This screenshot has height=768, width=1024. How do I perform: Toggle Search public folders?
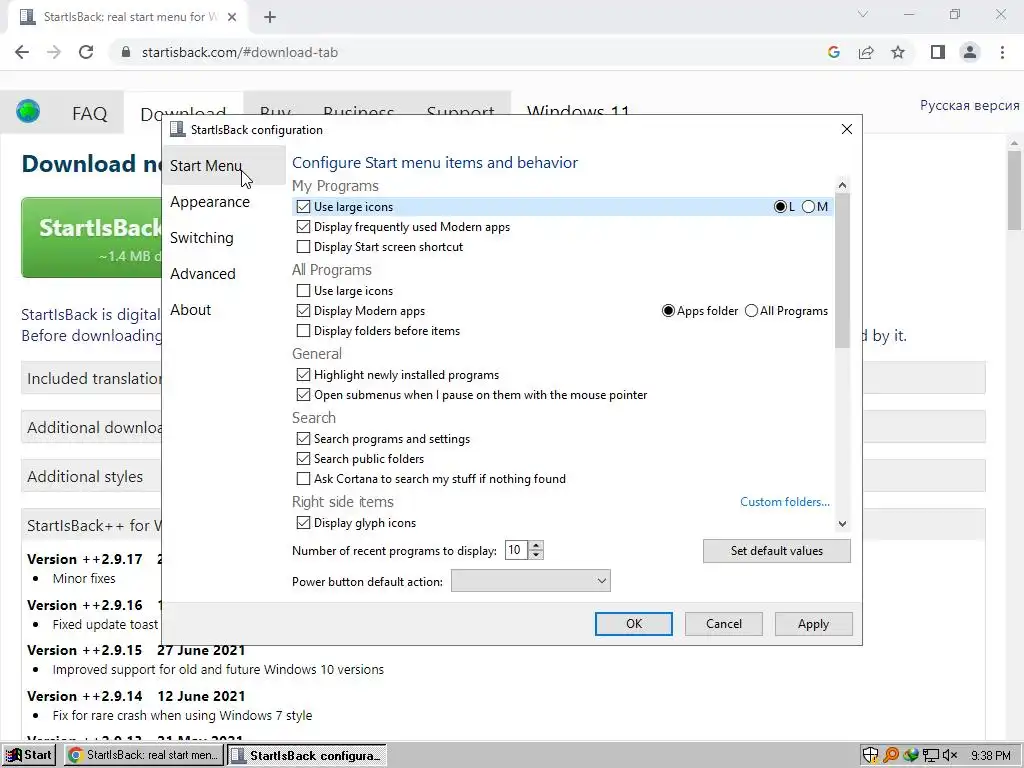(303, 458)
